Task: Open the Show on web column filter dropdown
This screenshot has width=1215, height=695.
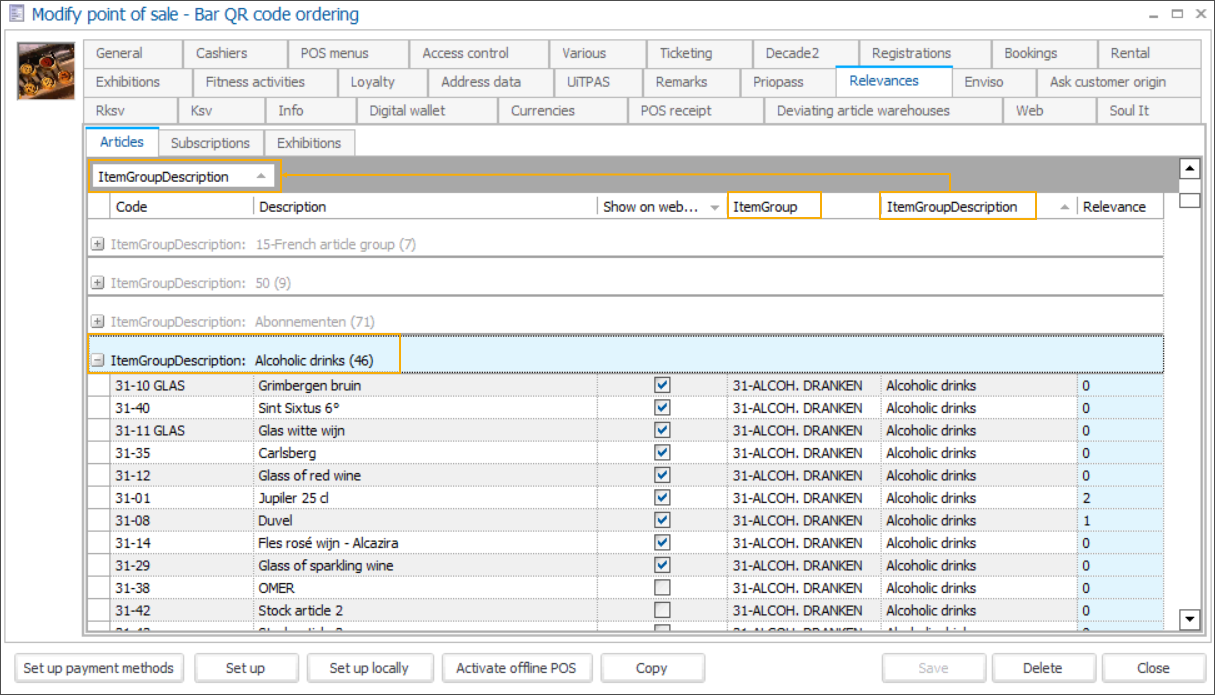Action: coord(714,207)
